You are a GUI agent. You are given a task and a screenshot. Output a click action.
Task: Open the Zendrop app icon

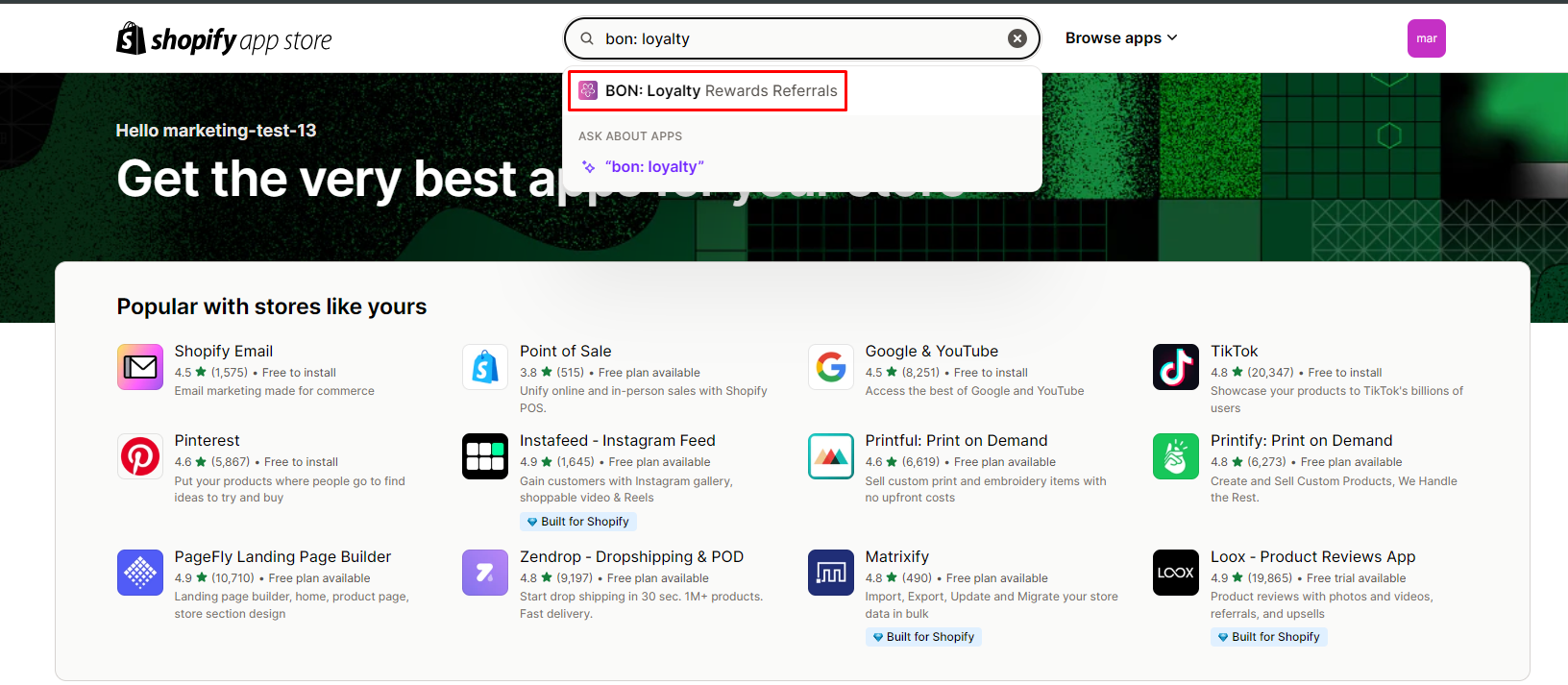(485, 573)
